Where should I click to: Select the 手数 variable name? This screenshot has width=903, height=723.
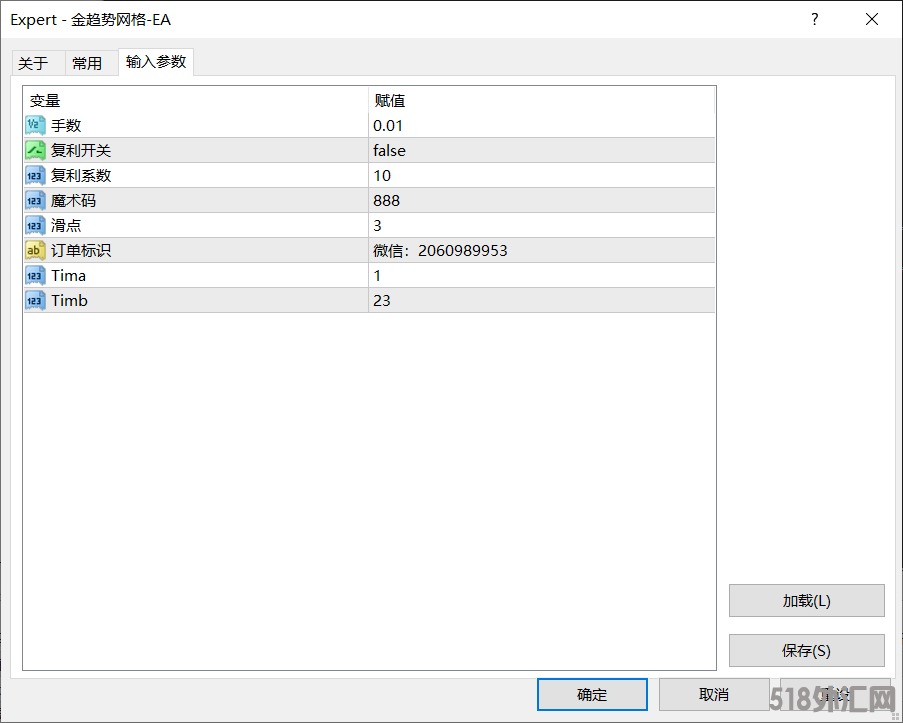[66, 125]
